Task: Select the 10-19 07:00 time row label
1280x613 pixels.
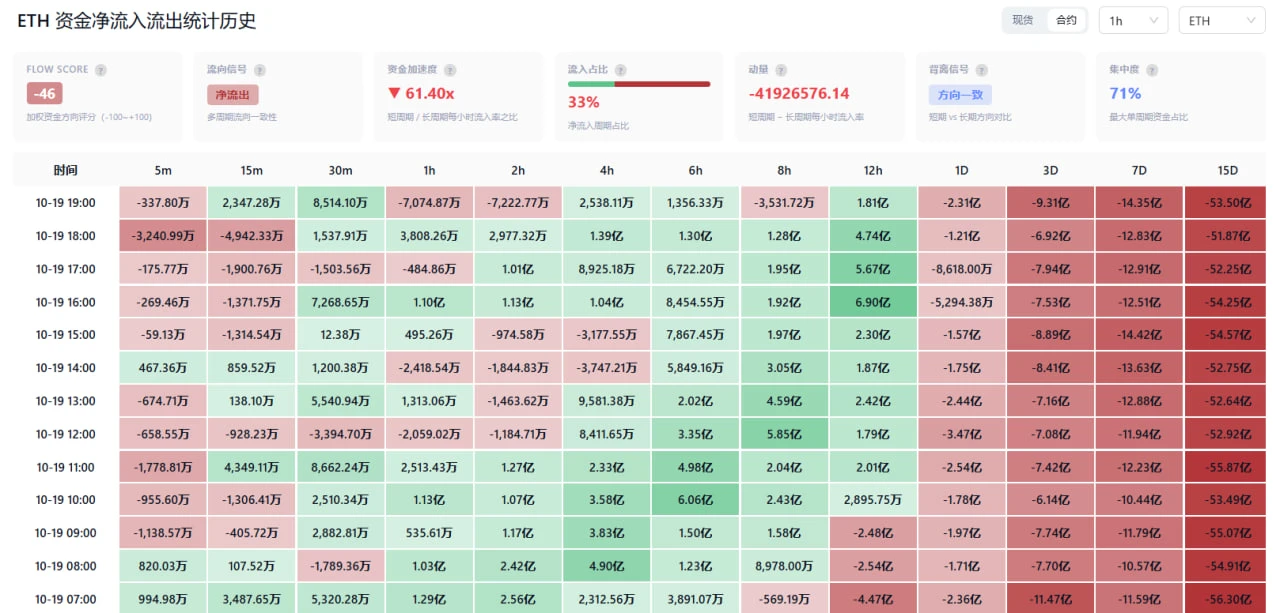Action: pyautogui.click(x=66, y=599)
